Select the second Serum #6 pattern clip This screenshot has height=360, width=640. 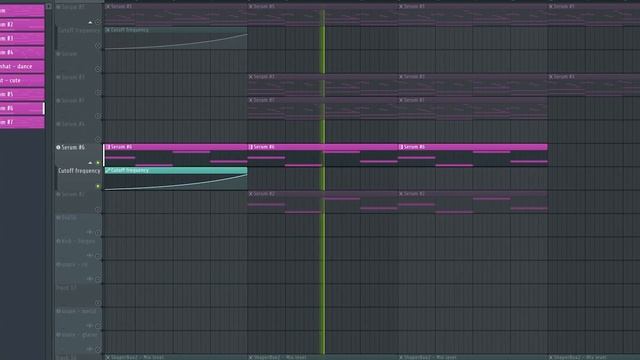coord(322,155)
